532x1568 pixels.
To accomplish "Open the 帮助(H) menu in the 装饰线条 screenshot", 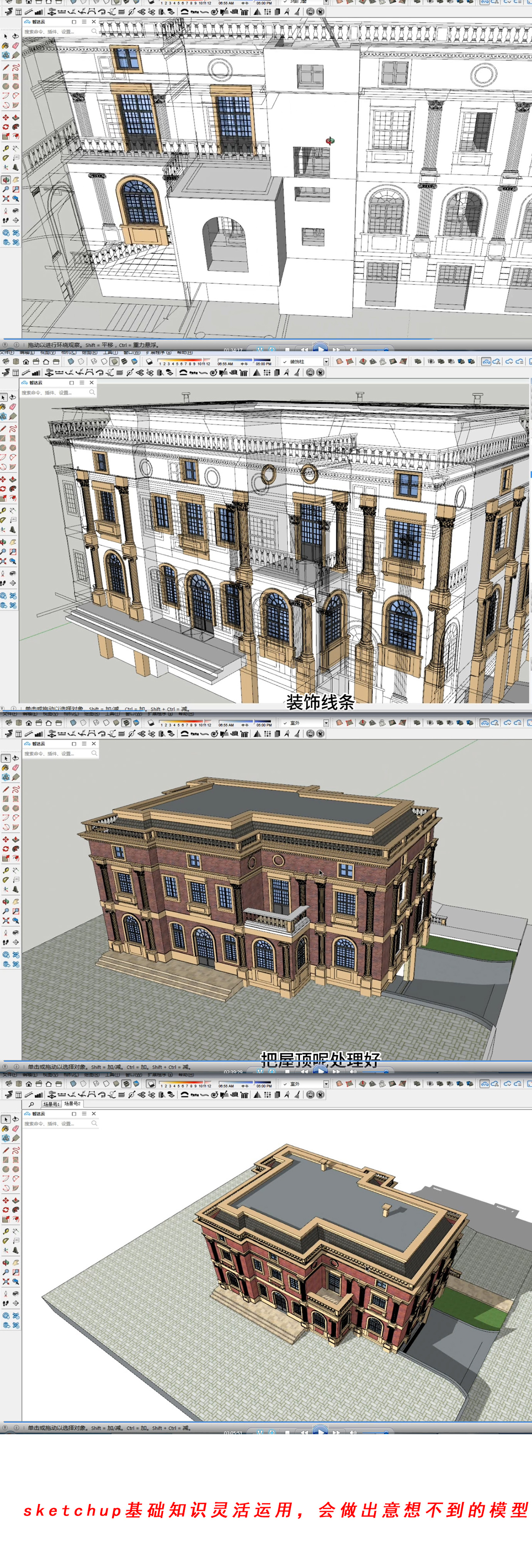I will (x=185, y=353).
